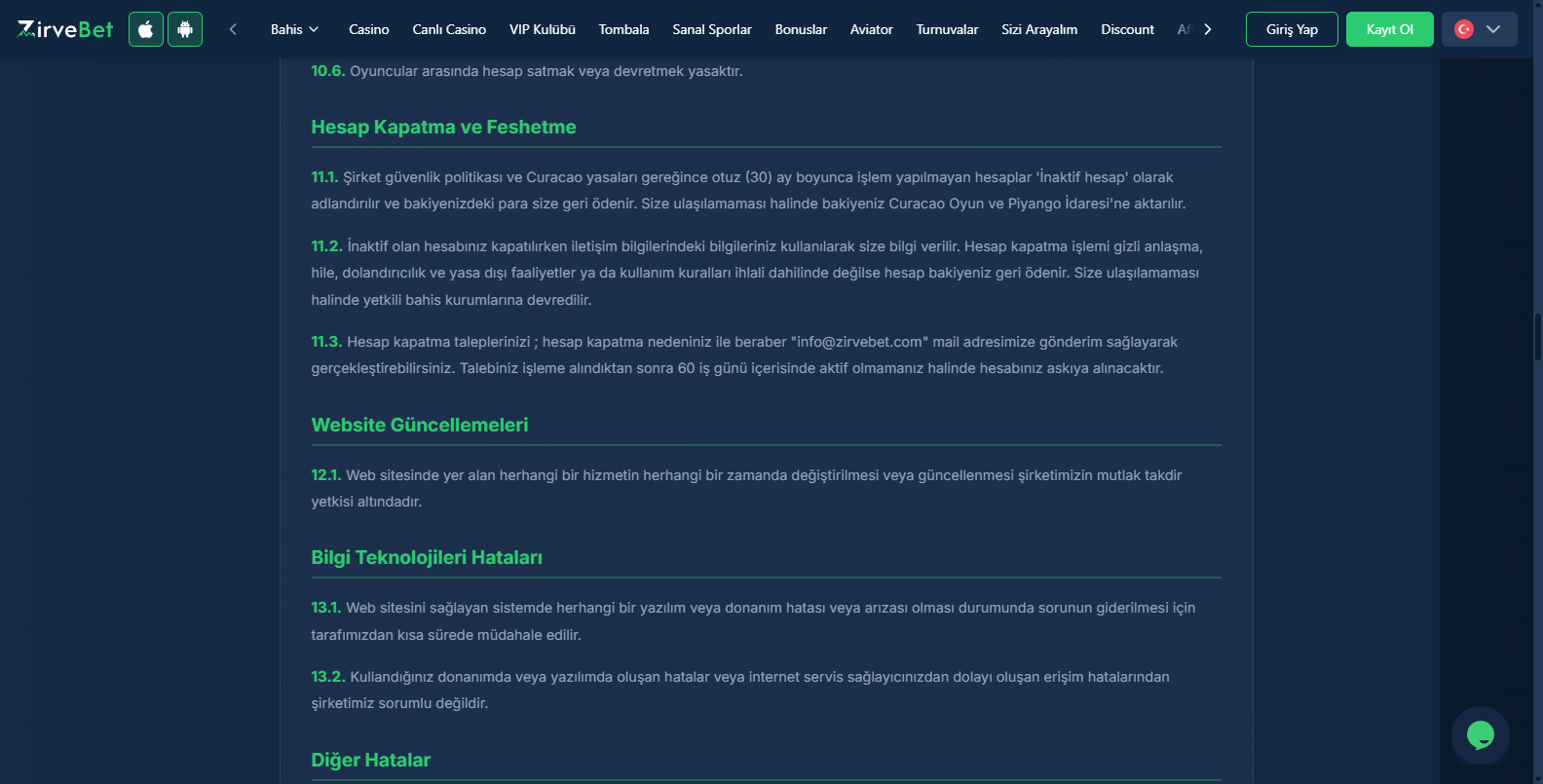This screenshot has width=1543, height=784.
Task: Click the page vertical scrollbar thumb
Action: (x=1538, y=338)
